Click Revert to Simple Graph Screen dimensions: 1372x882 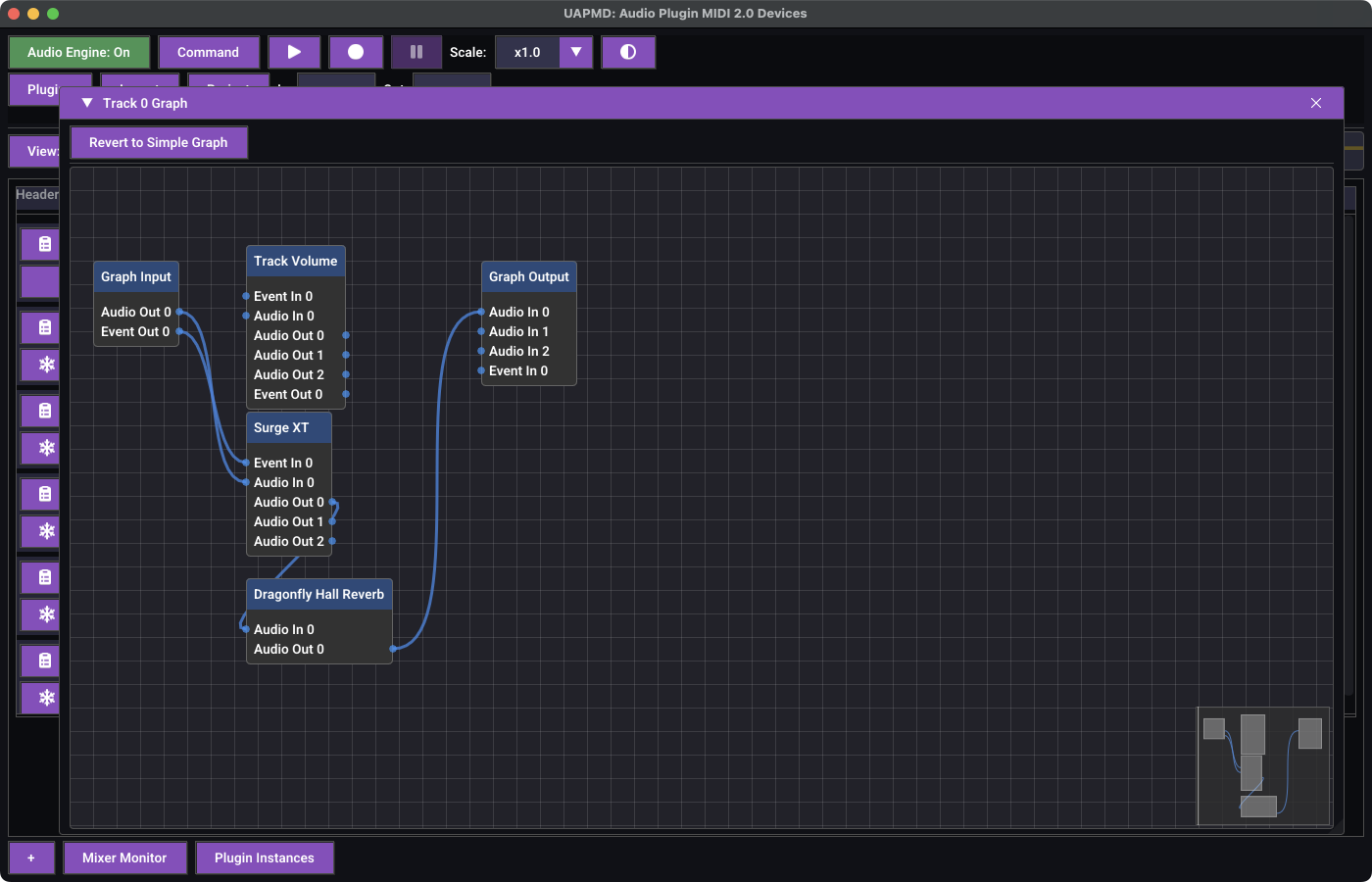[x=159, y=142]
